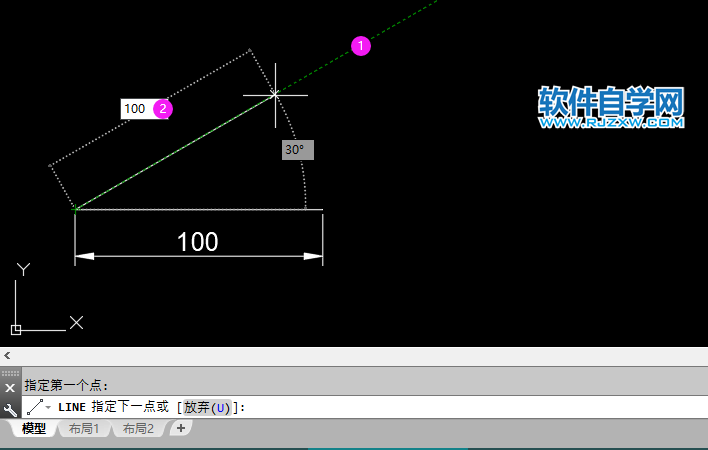Switch to the 模型 tab
Screen dimensions: 708x450
tap(34, 428)
